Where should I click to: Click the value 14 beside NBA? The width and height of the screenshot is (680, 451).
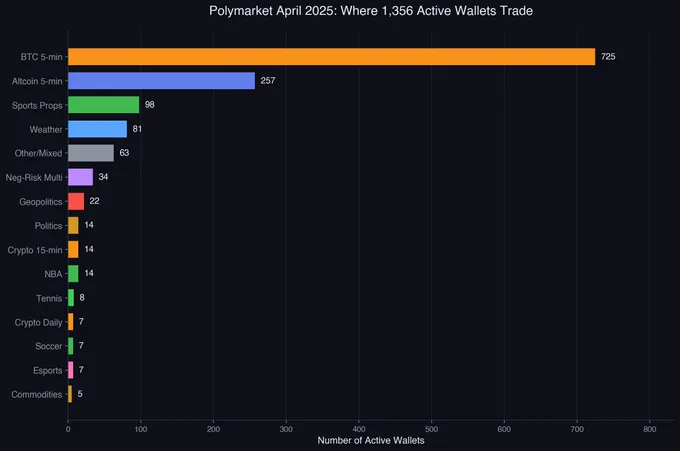(x=89, y=273)
